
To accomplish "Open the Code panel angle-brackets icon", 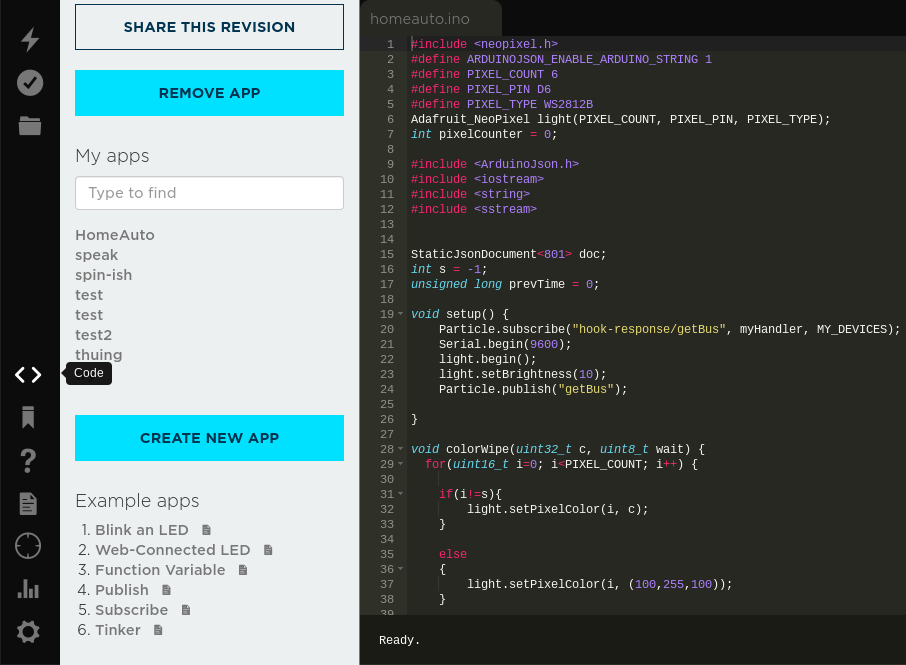I will tap(28, 375).
